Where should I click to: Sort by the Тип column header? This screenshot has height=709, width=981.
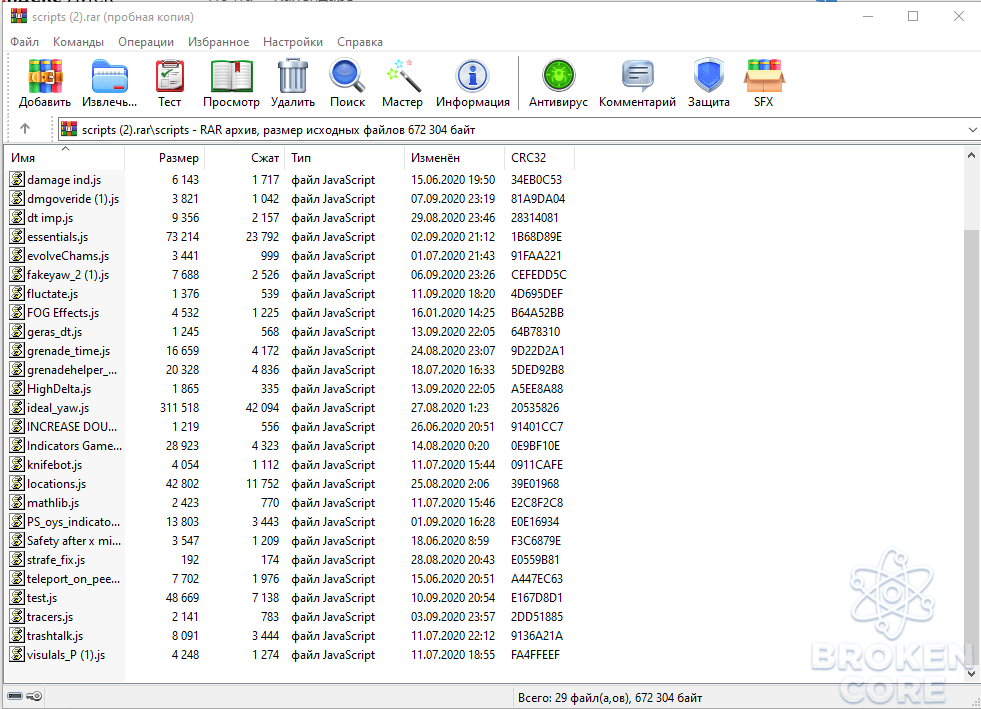click(x=345, y=158)
